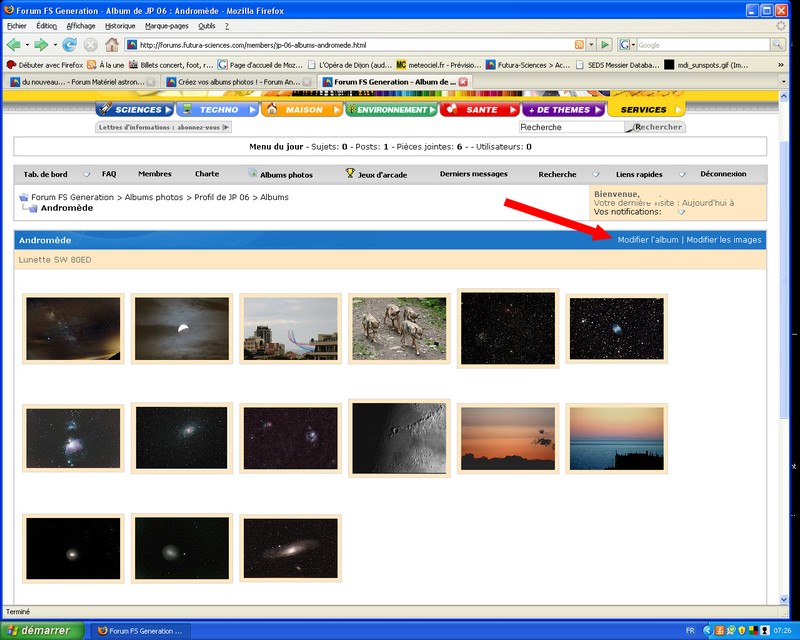This screenshot has height=640, width=800.
Task: Click the RSS feed icon in address bar
Action: [579, 45]
